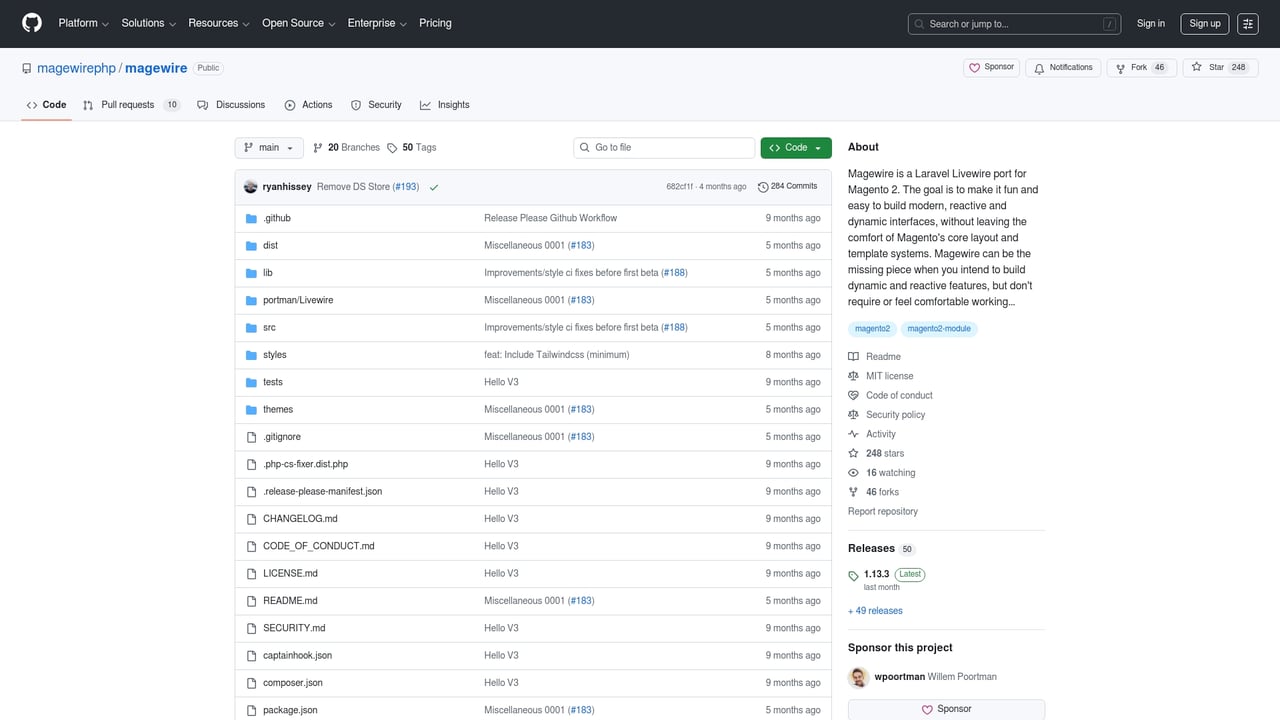The image size is (1280, 720).
Task: Click the .github folder icon
Action: [250, 218]
